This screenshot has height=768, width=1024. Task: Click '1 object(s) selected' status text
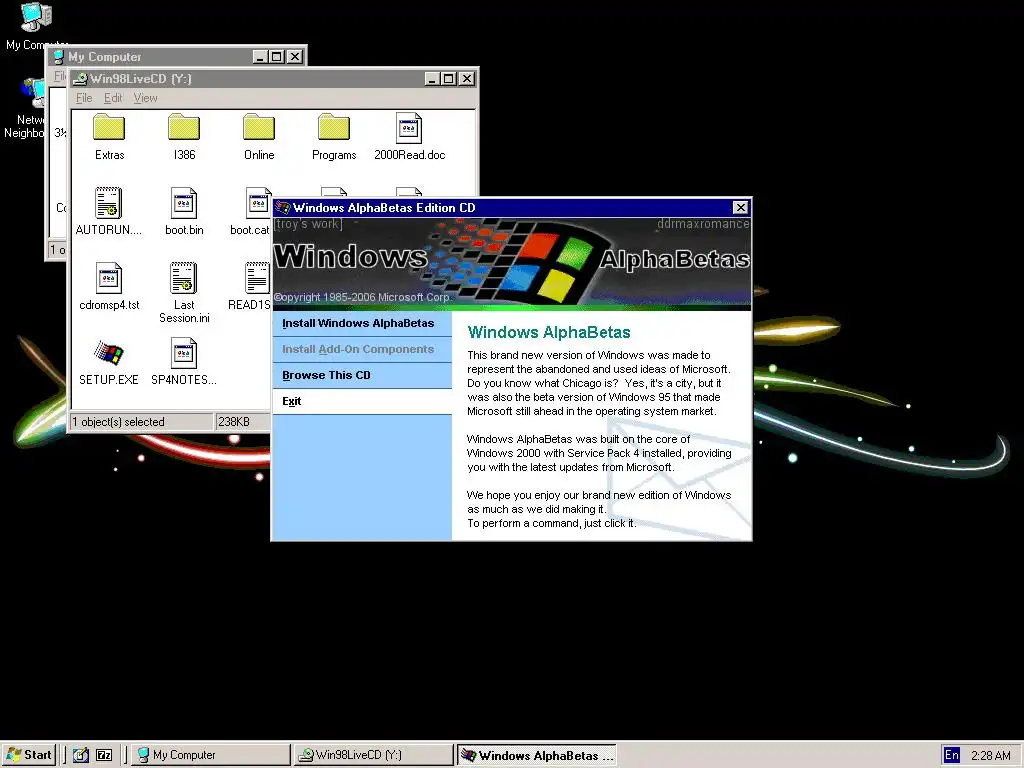(119, 422)
